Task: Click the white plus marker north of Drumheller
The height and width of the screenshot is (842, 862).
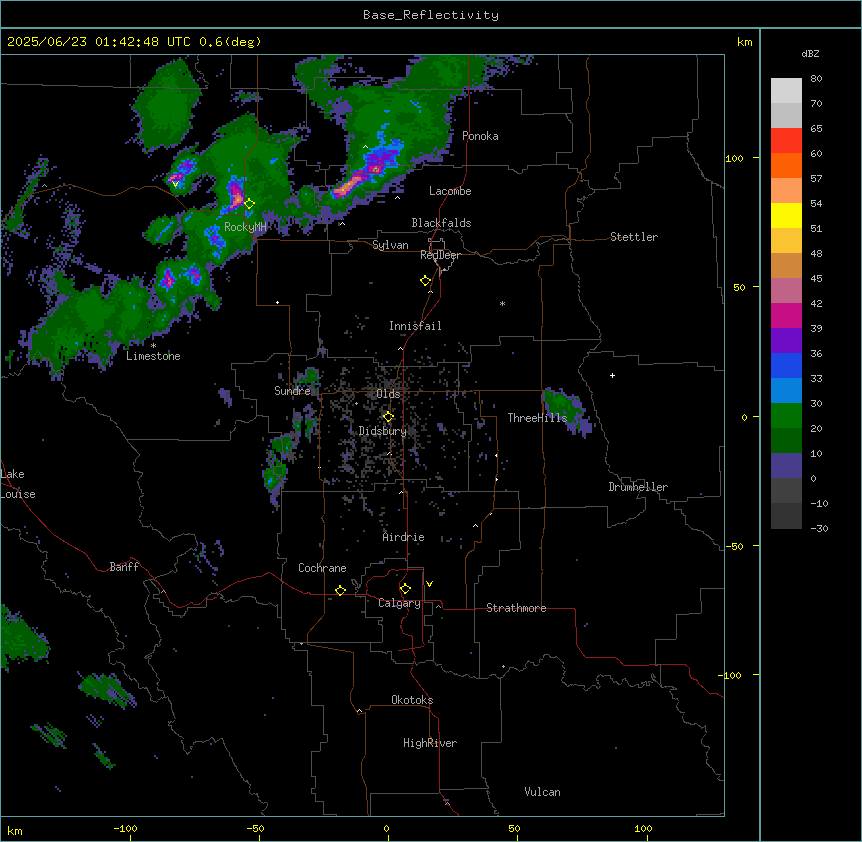Action: 612,375
